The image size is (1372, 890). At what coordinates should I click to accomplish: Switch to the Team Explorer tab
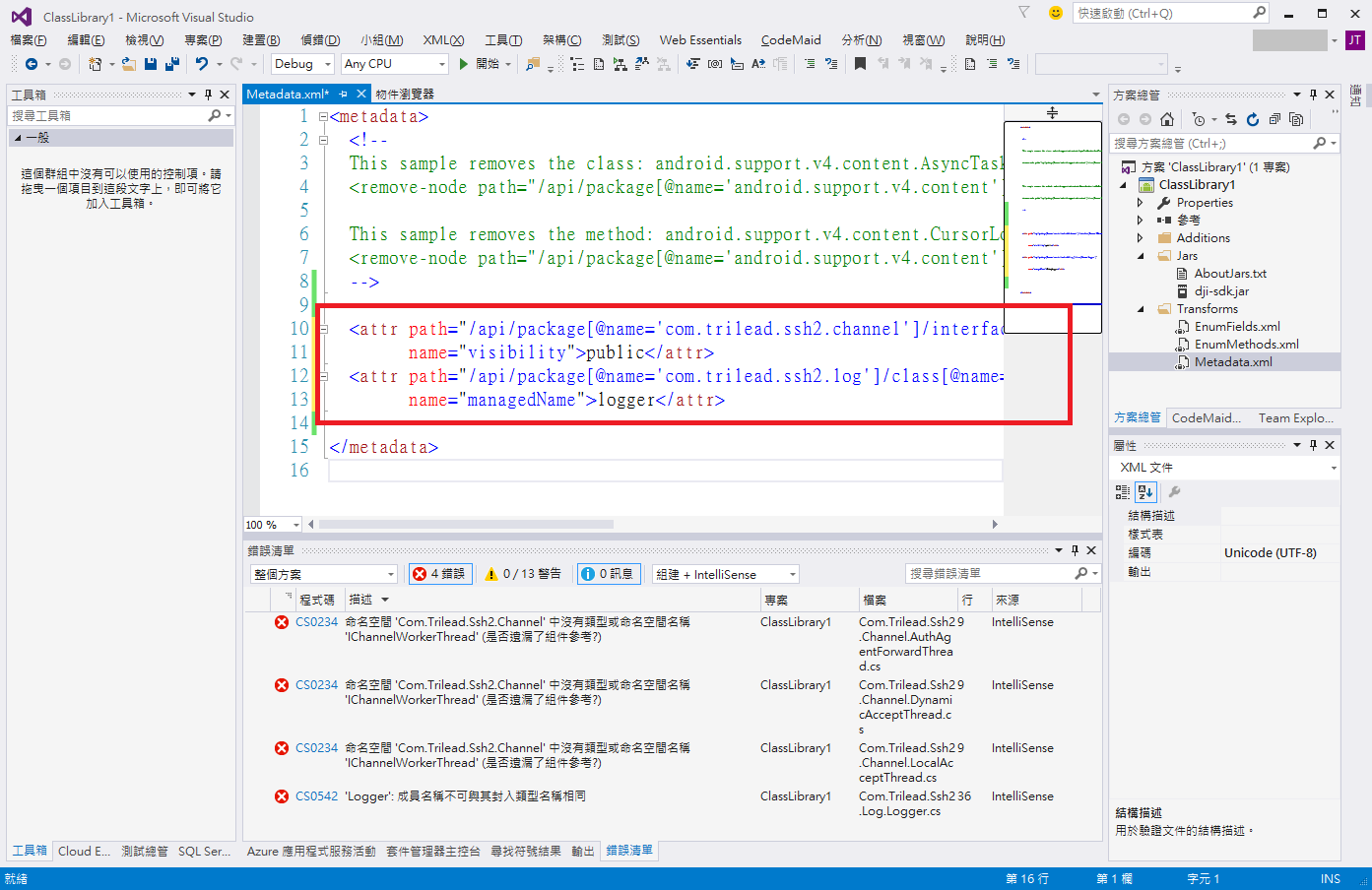[1295, 418]
